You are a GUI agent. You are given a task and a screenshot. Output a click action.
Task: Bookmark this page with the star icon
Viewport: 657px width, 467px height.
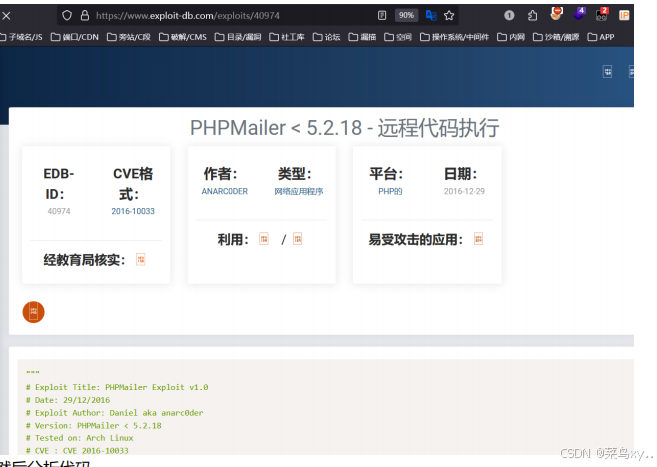click(449, 15)
